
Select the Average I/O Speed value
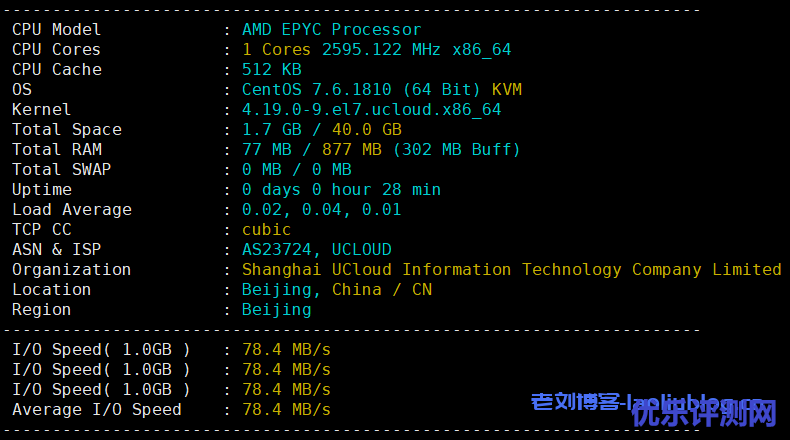[286, 410]
